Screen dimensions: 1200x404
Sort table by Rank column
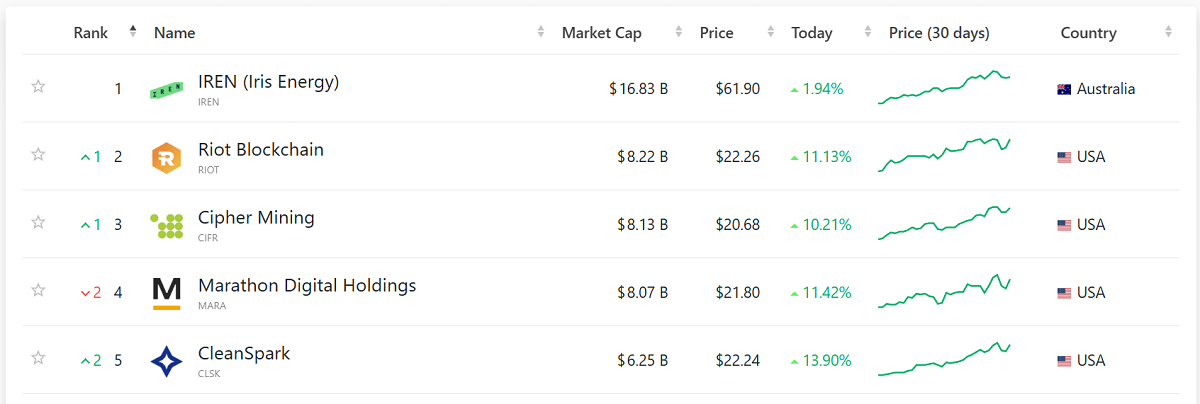pos(91,33)
